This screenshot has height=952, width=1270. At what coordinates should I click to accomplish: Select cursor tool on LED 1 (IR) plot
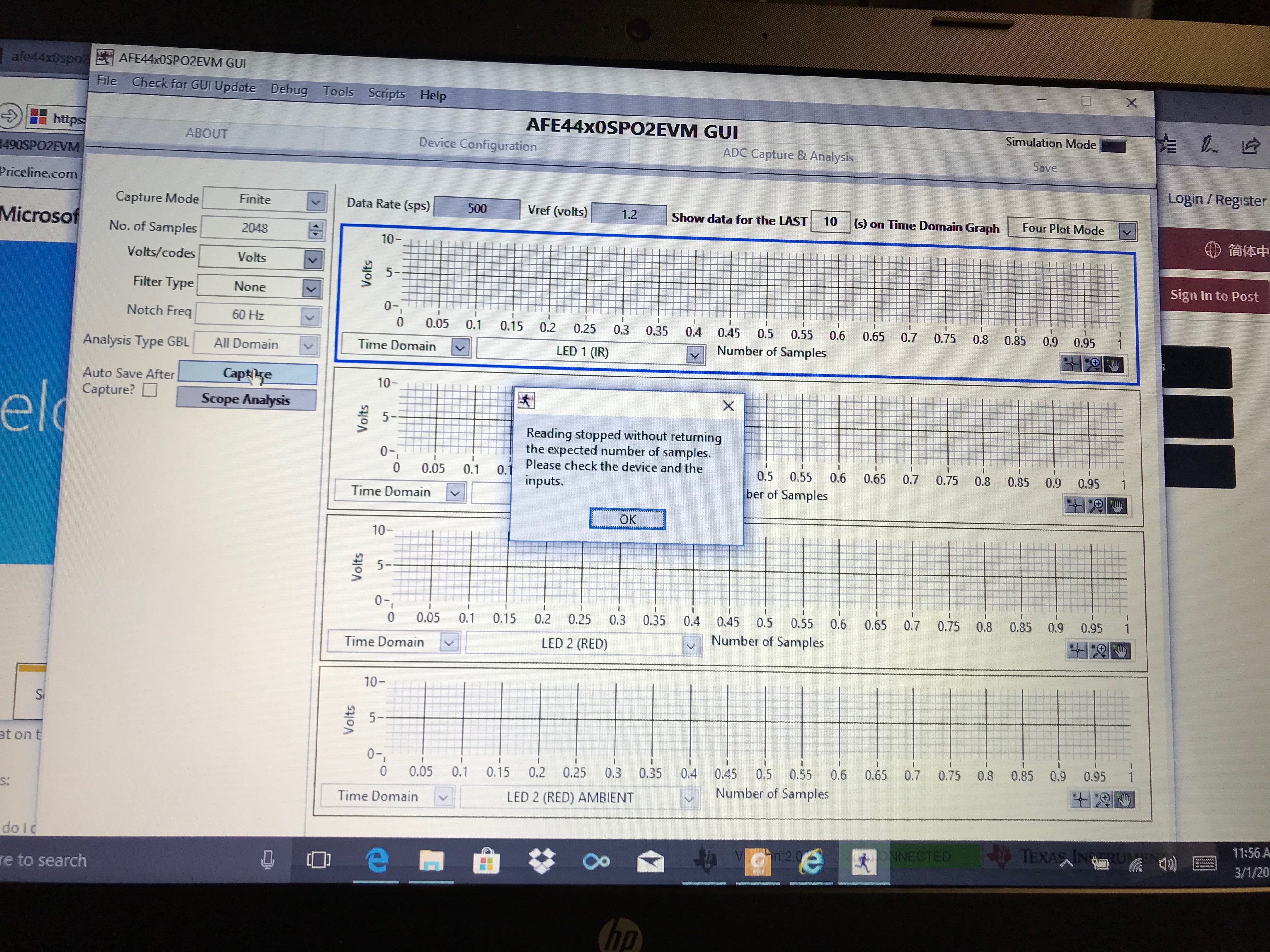1071,364
